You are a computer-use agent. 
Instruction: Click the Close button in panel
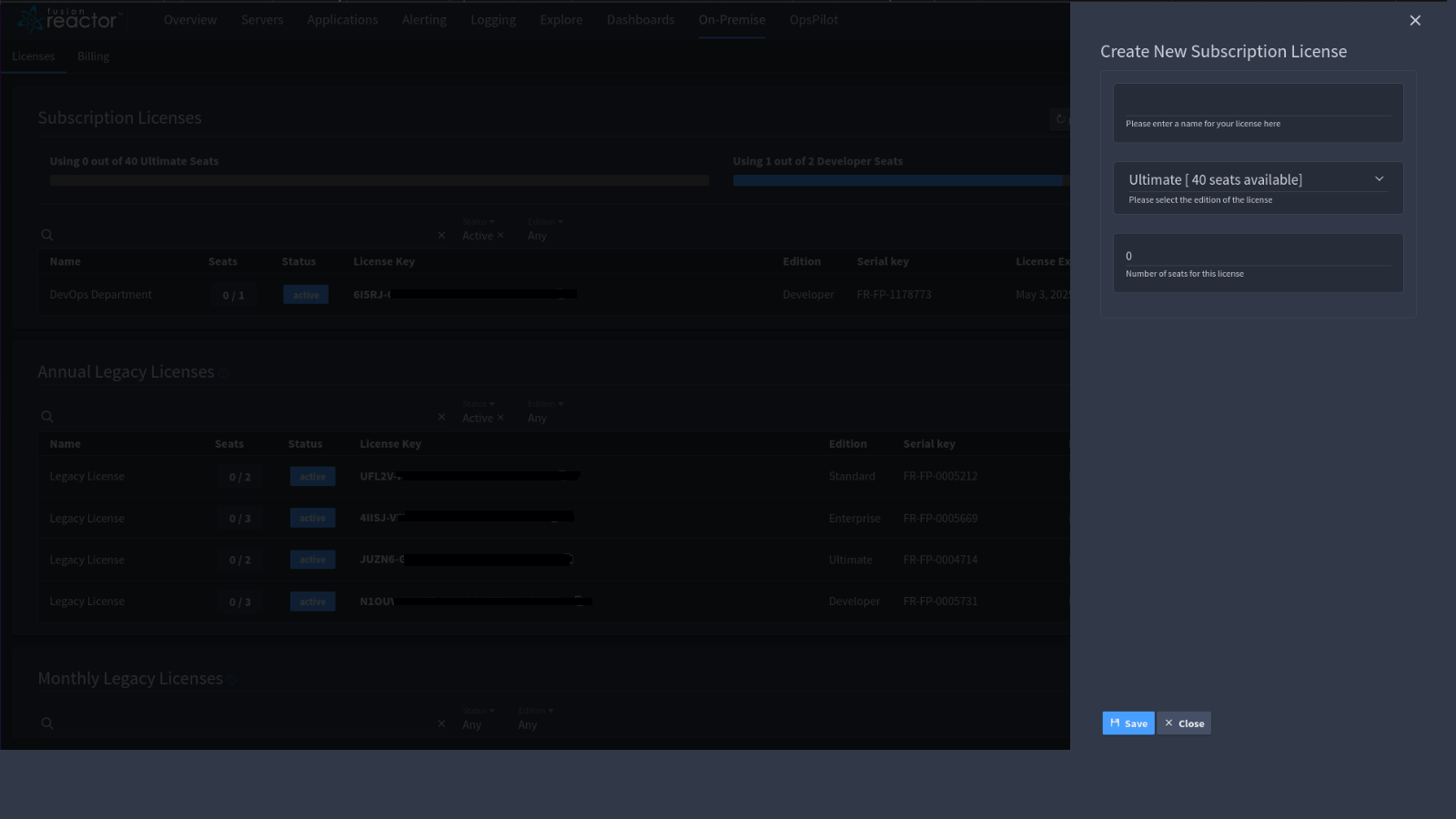(1184, 723)
